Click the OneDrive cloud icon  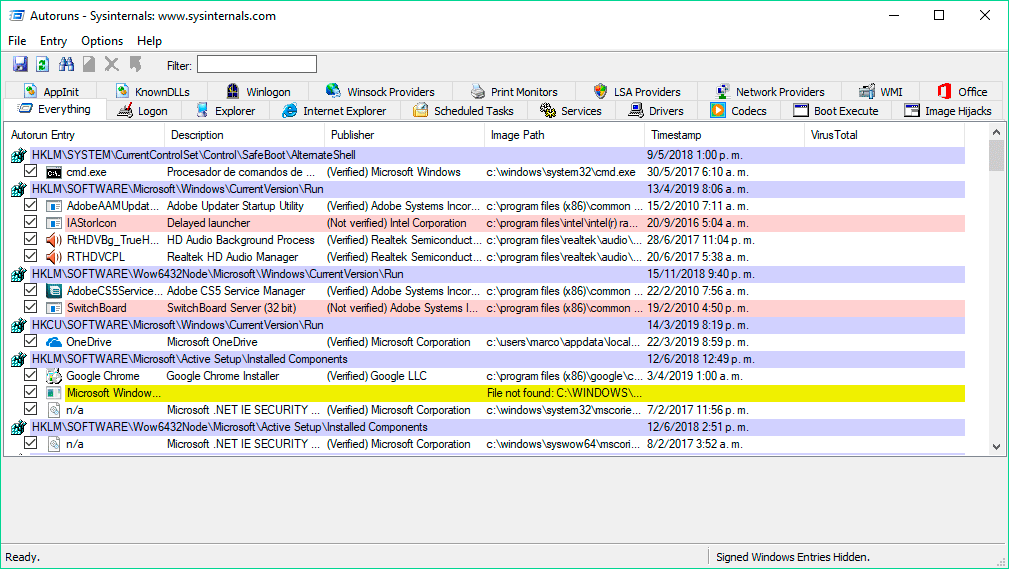point(54,342)
